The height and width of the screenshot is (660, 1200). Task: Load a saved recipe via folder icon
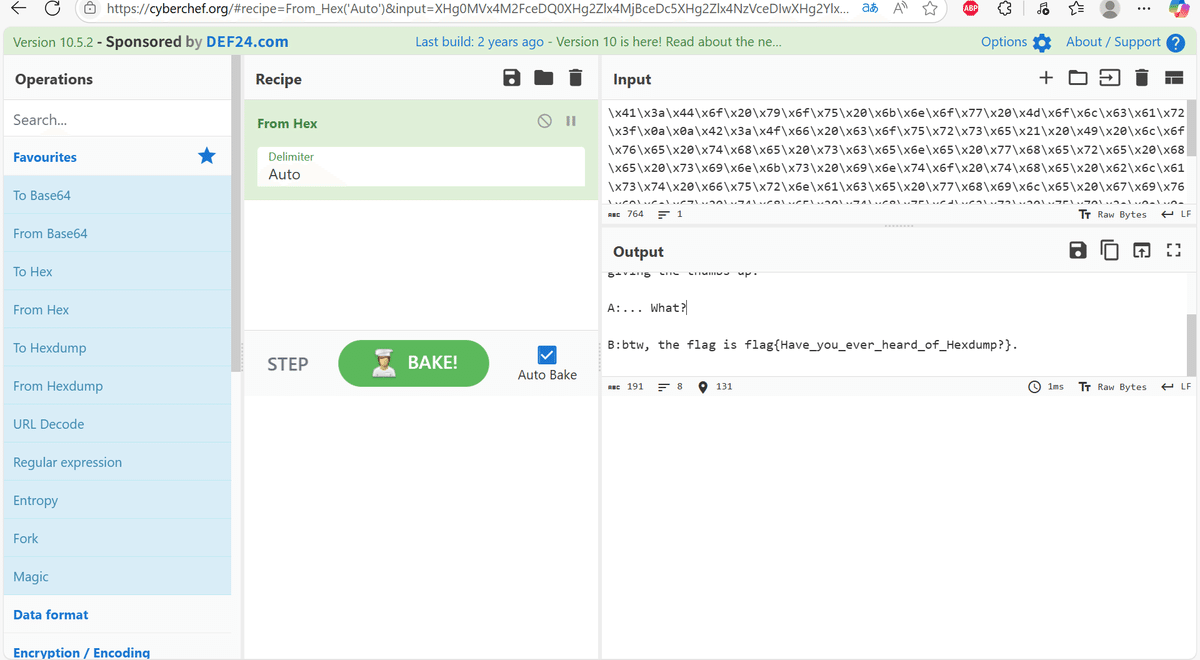point(543,77)
